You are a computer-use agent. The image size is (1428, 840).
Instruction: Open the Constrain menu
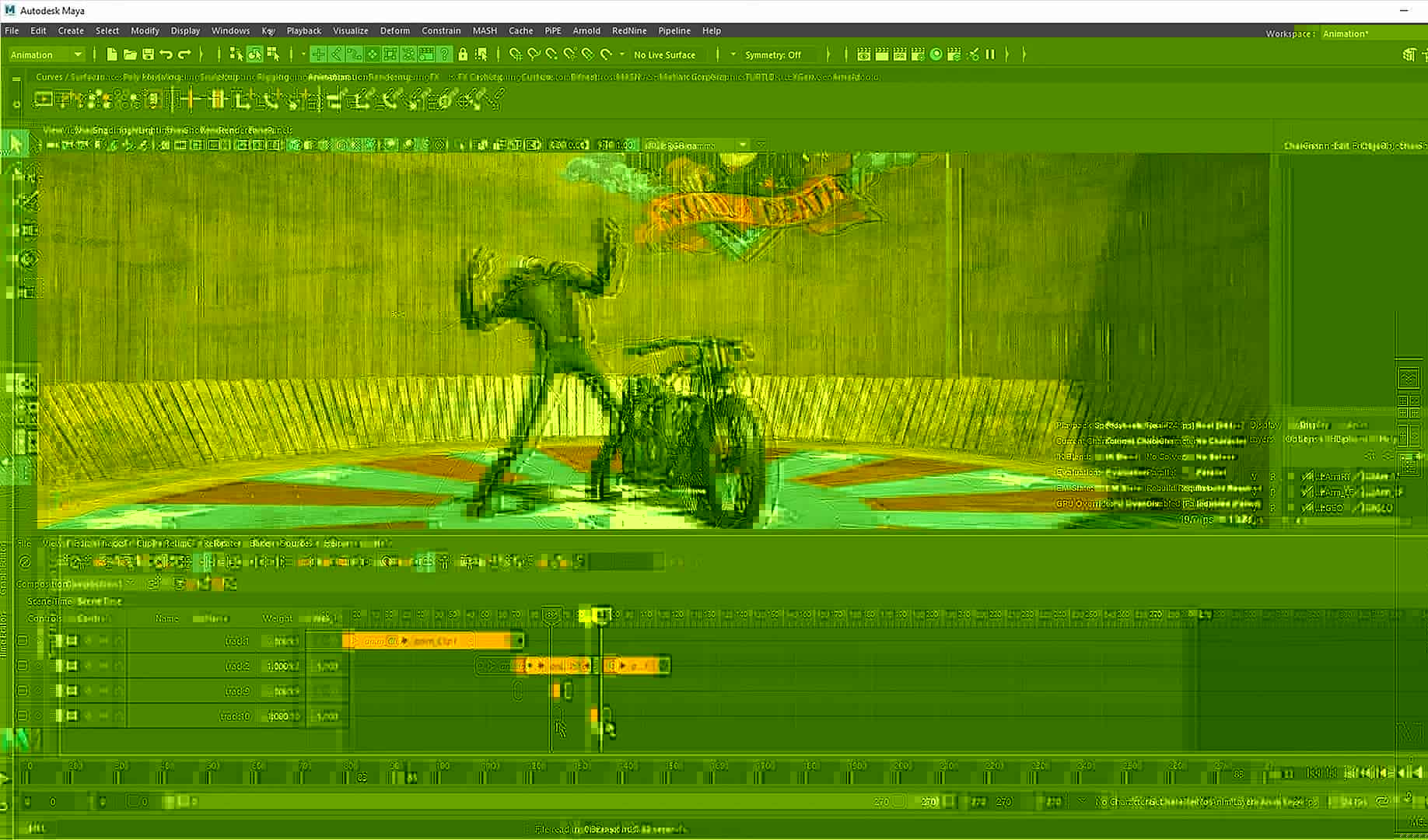[x=441, y=30]
